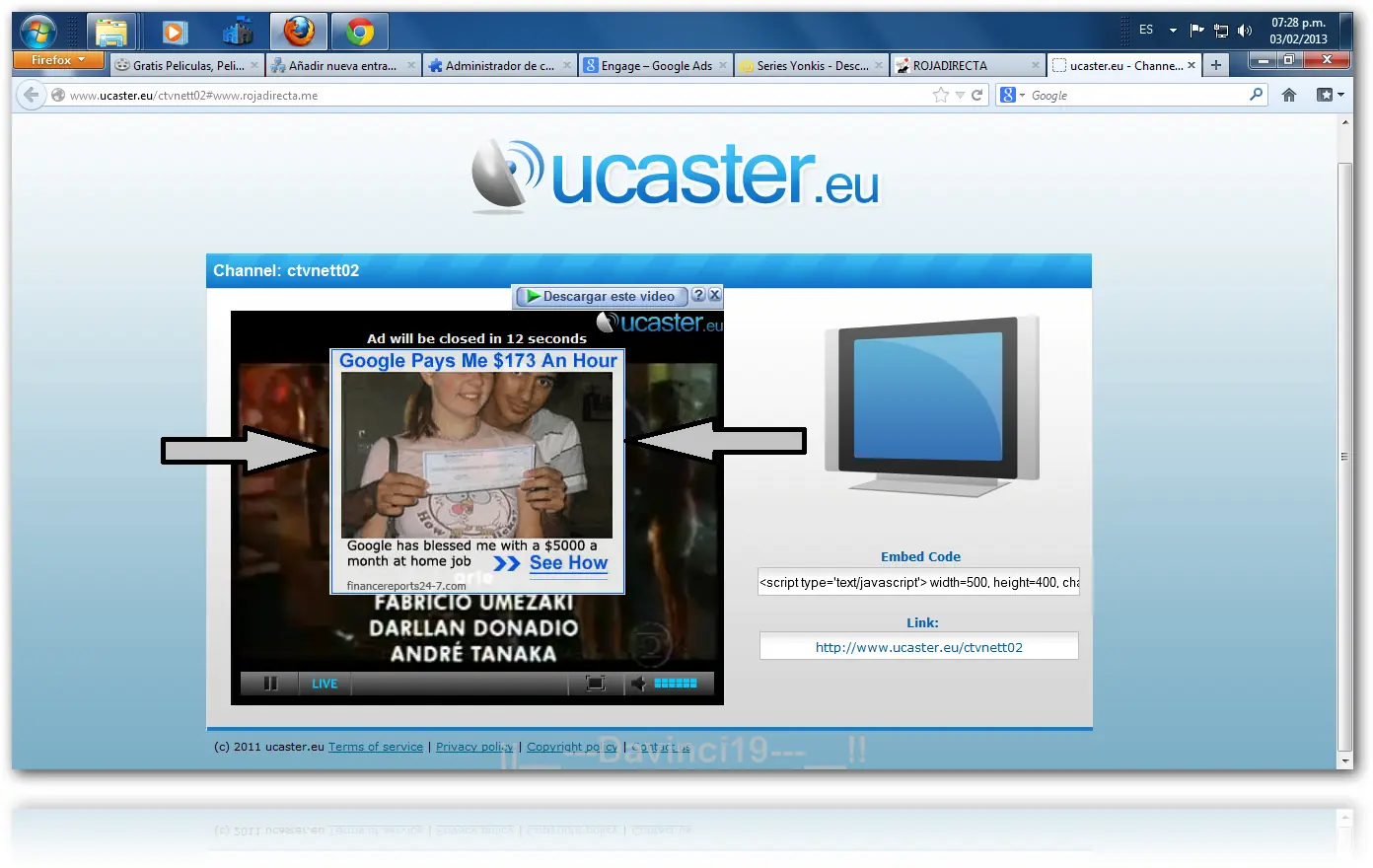
Task: Open the Firefox menu button
Action: point(58,61)
